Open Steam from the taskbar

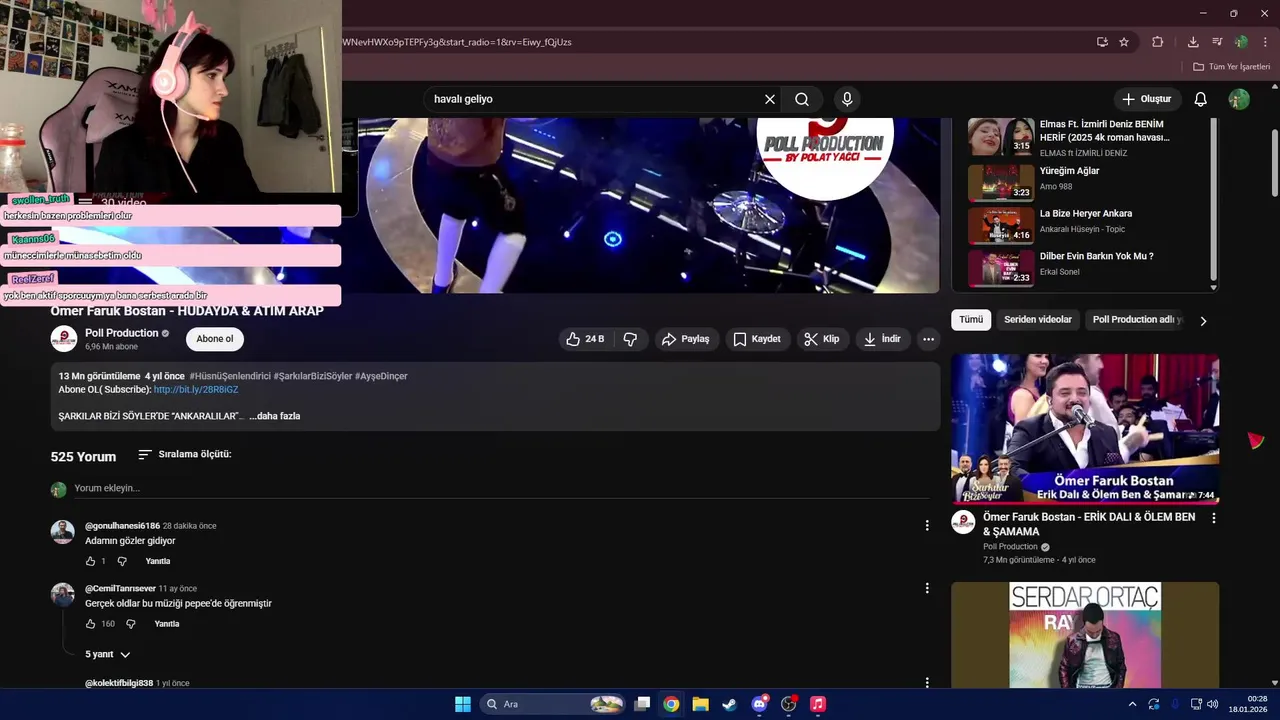[729, 704]
